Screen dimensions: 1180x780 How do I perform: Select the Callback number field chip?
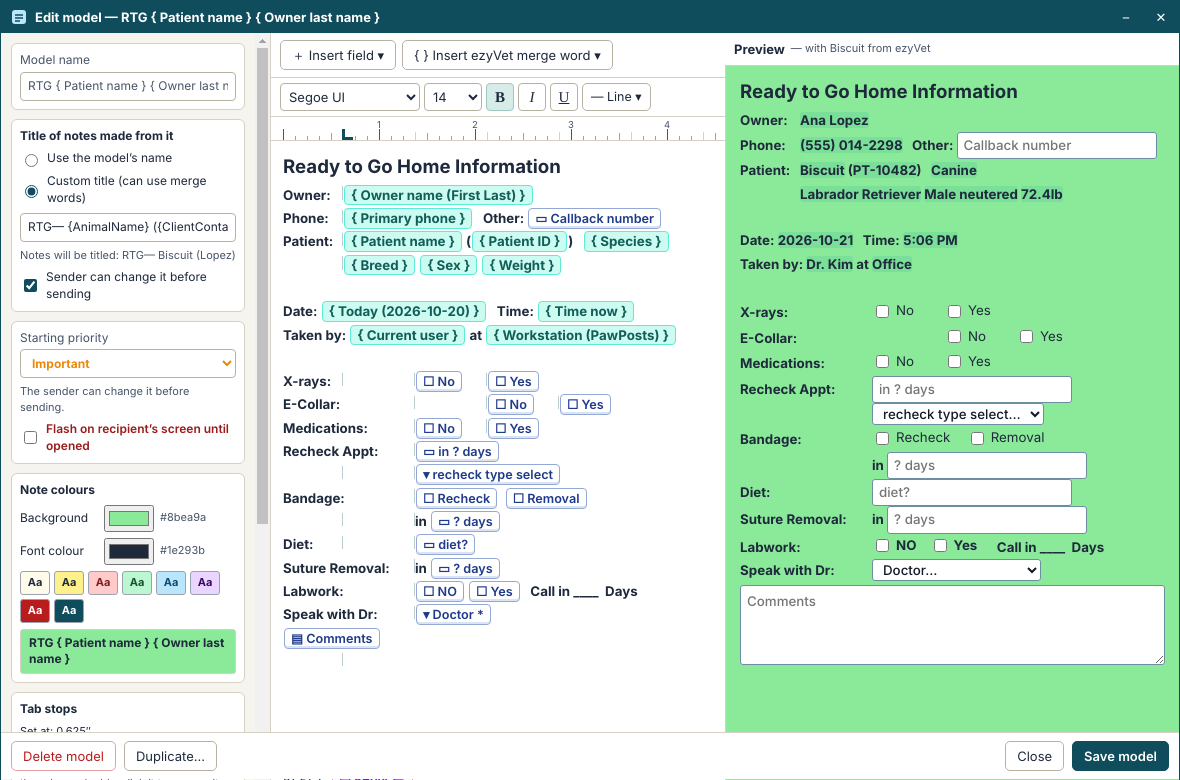(x=595, y=218)
